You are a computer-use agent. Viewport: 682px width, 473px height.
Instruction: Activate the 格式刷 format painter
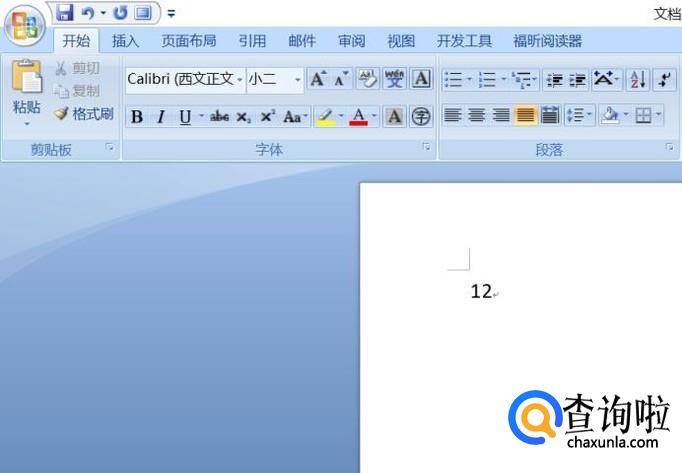pyautogui.click(x=84, y=114)
